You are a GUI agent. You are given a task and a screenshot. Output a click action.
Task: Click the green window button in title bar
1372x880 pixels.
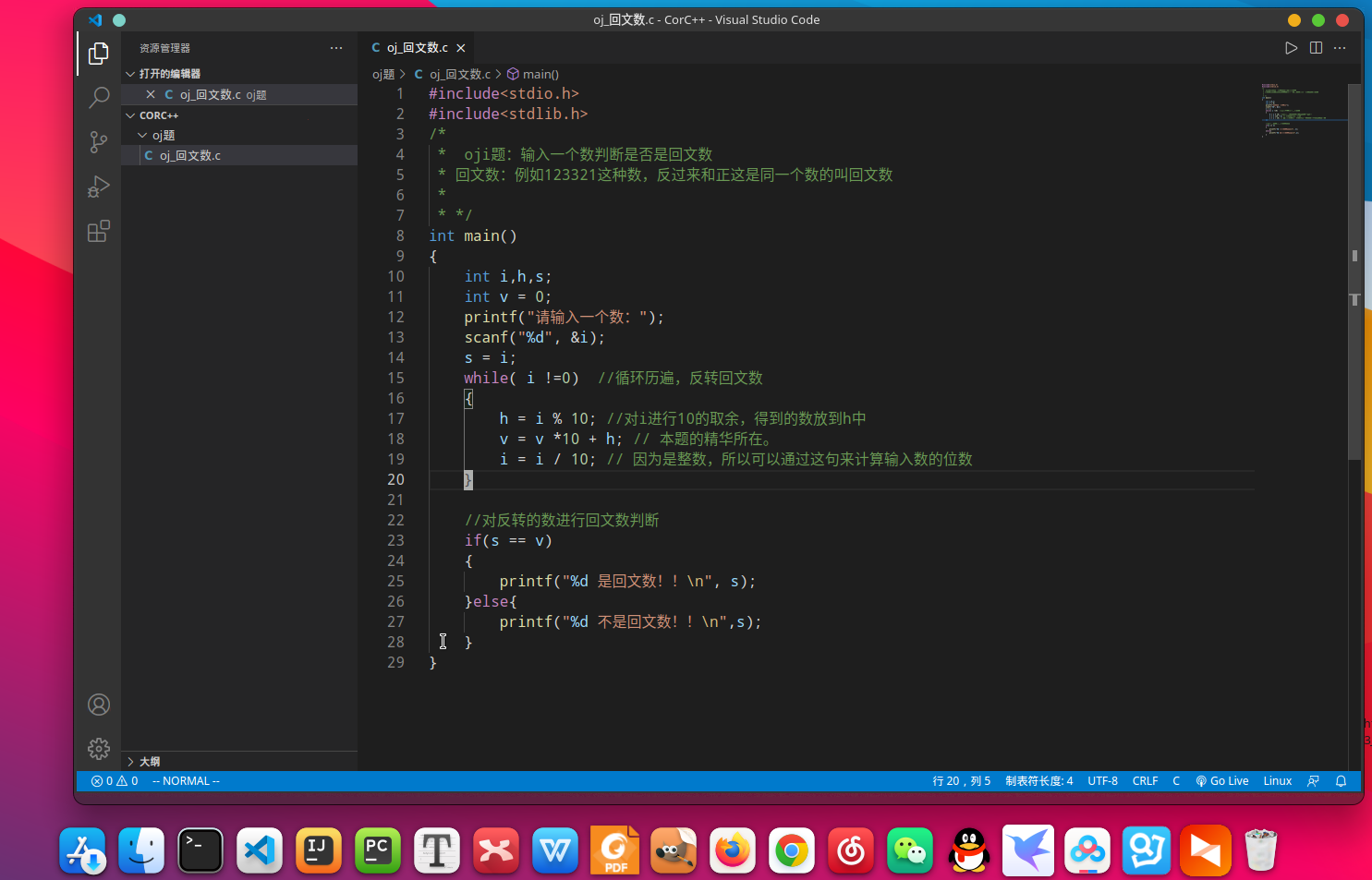pos(1318,20)
